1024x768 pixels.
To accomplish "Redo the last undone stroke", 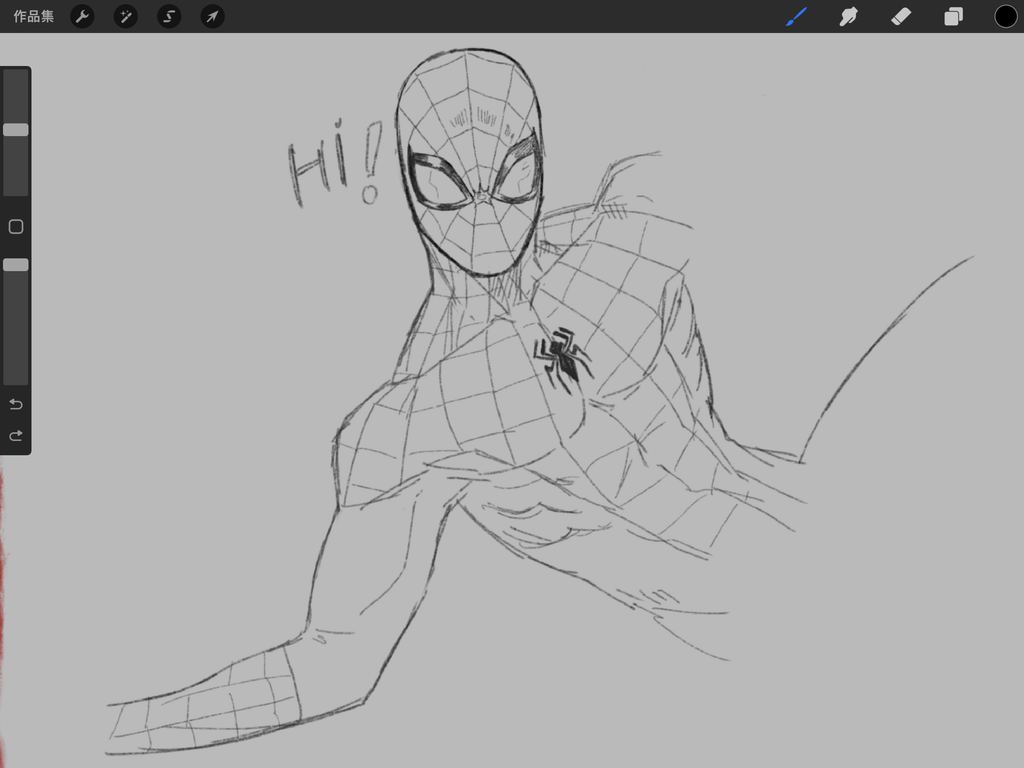I will [x=16, y=436].
